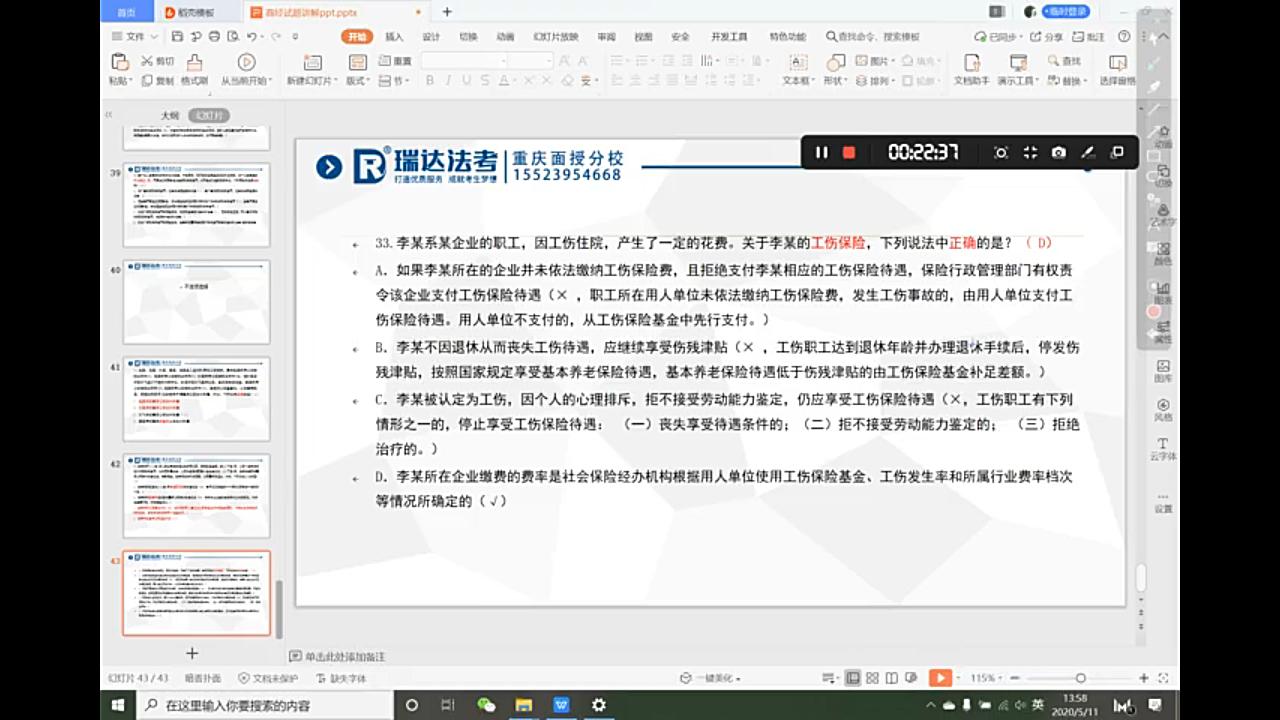Click the recorder pen annotation icon
1280x720 pixels.
point(1088,152)
